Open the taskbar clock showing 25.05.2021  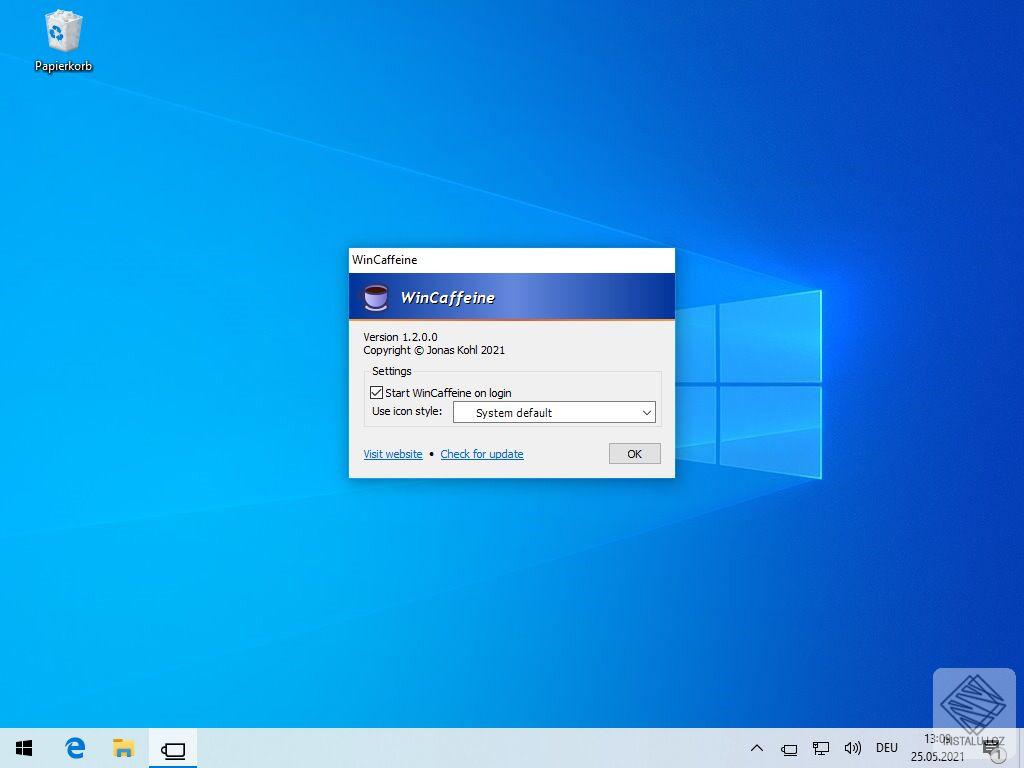[937, 748]
